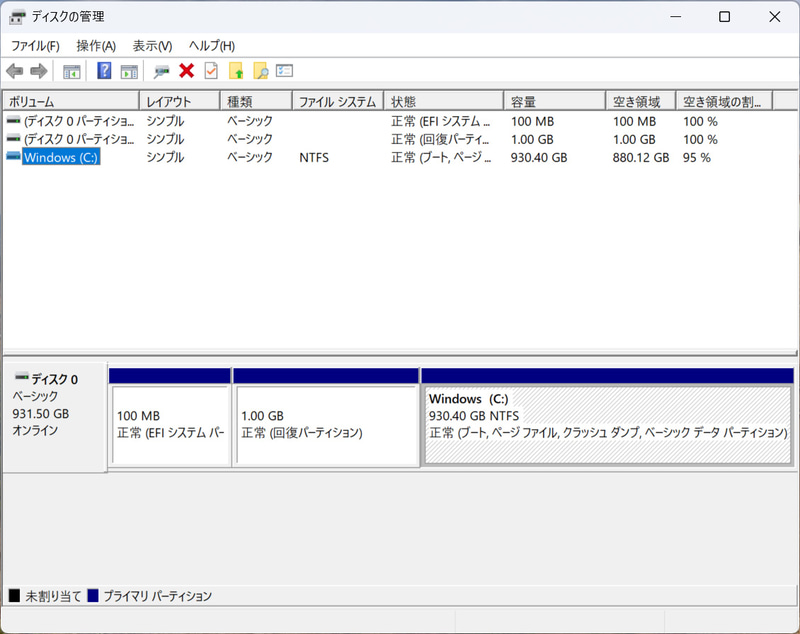Click the EFI system row's disk icon

[13, 121]
